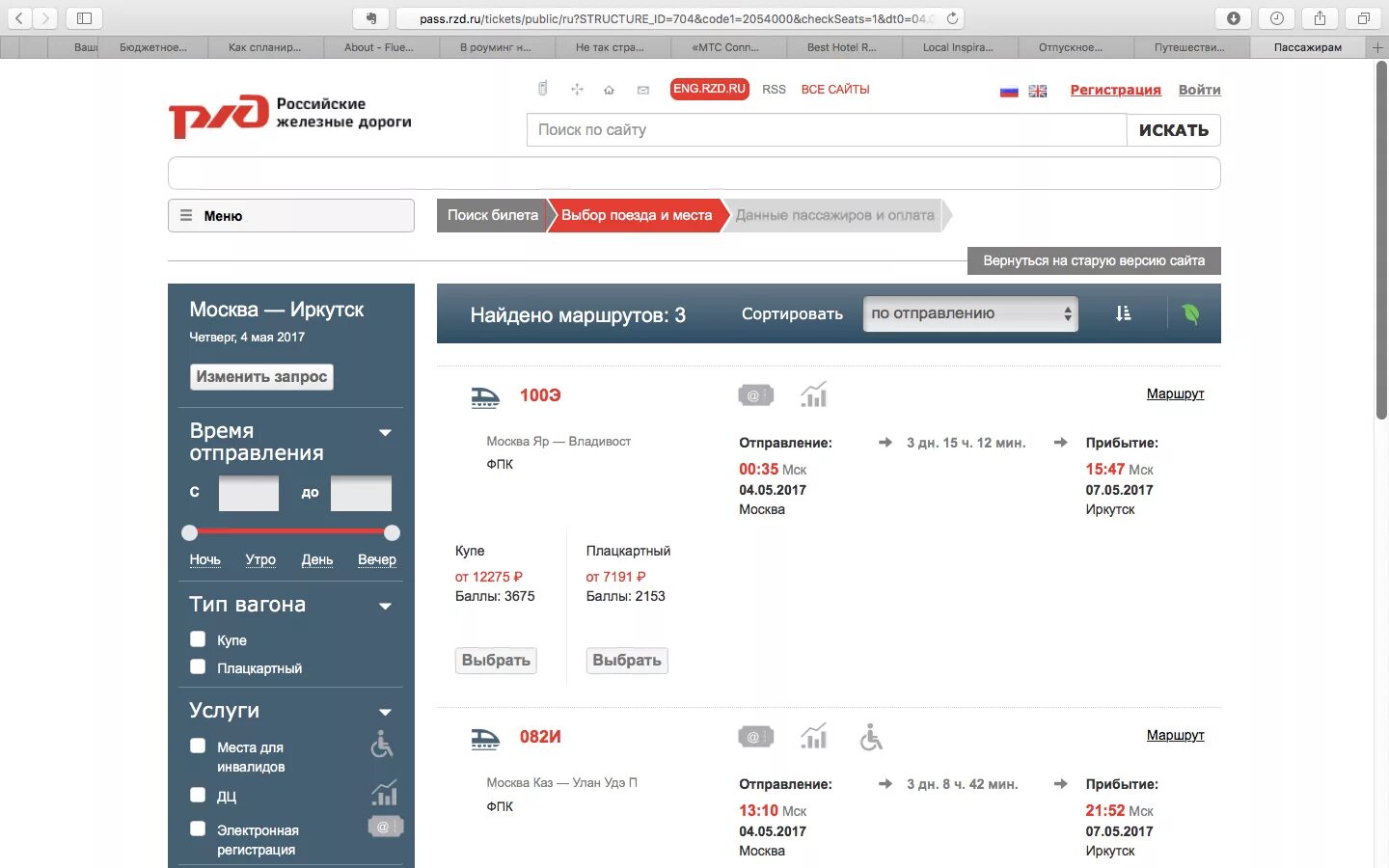Switch to English language UK flag

click(1038, 91)
